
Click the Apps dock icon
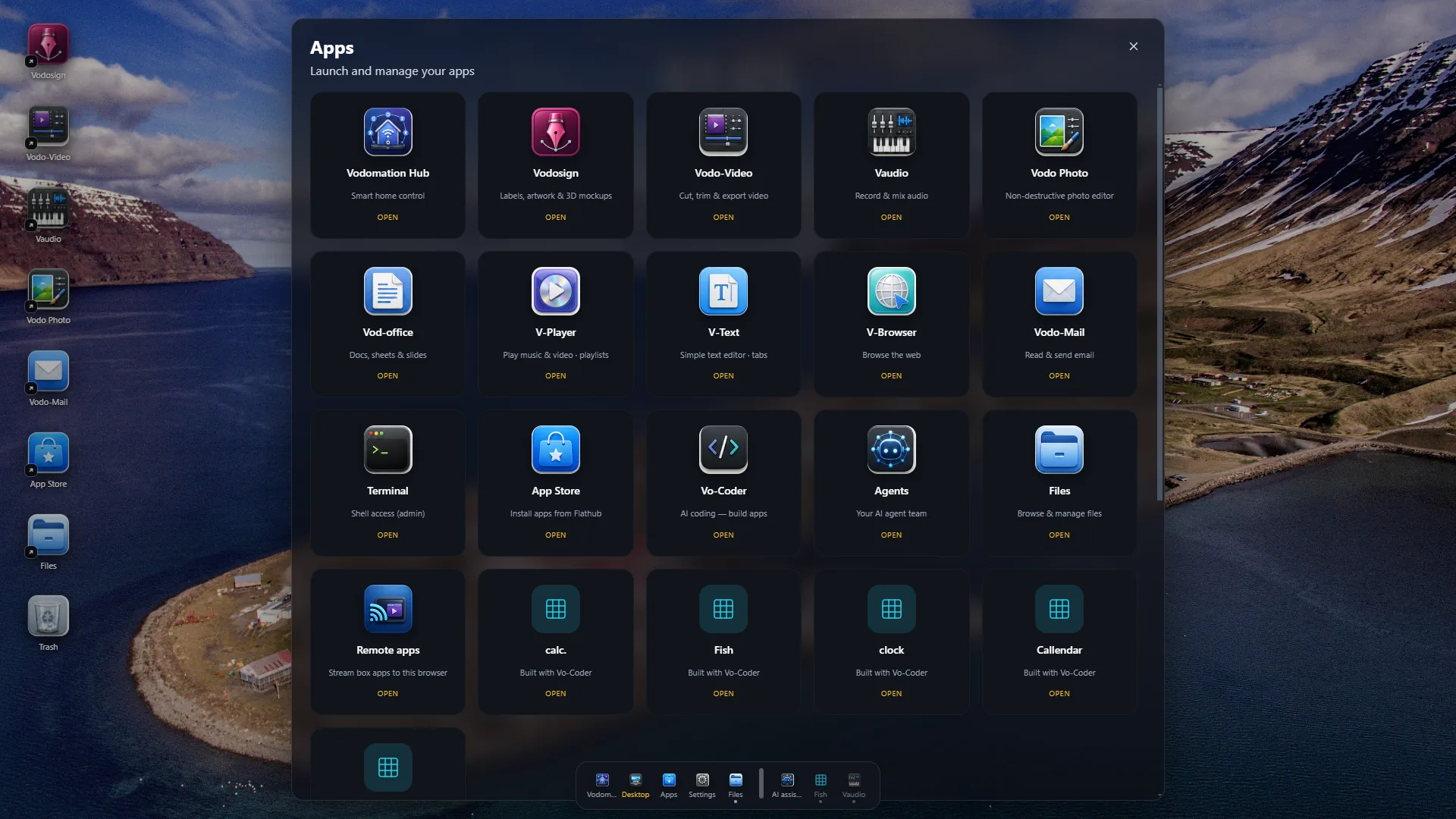[x=669, y=785]
